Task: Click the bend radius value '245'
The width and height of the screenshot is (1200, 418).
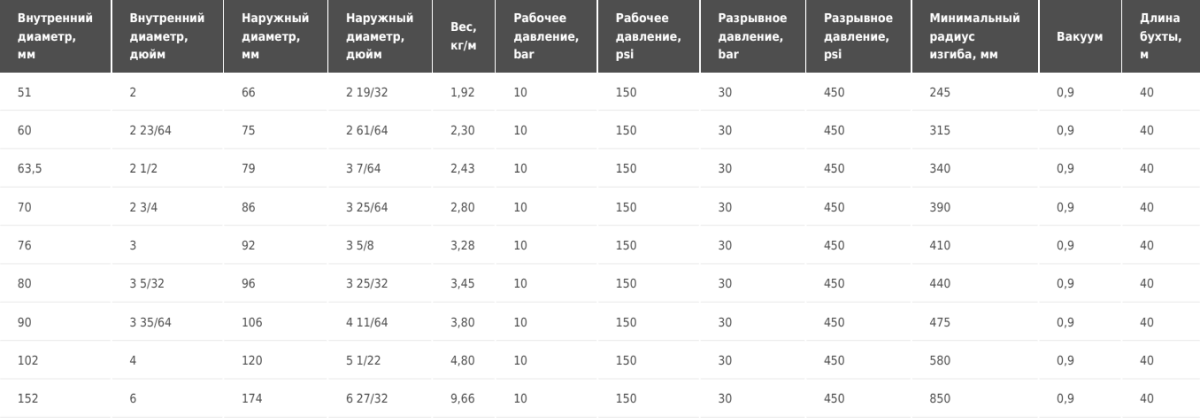Action: pos(939,93)
